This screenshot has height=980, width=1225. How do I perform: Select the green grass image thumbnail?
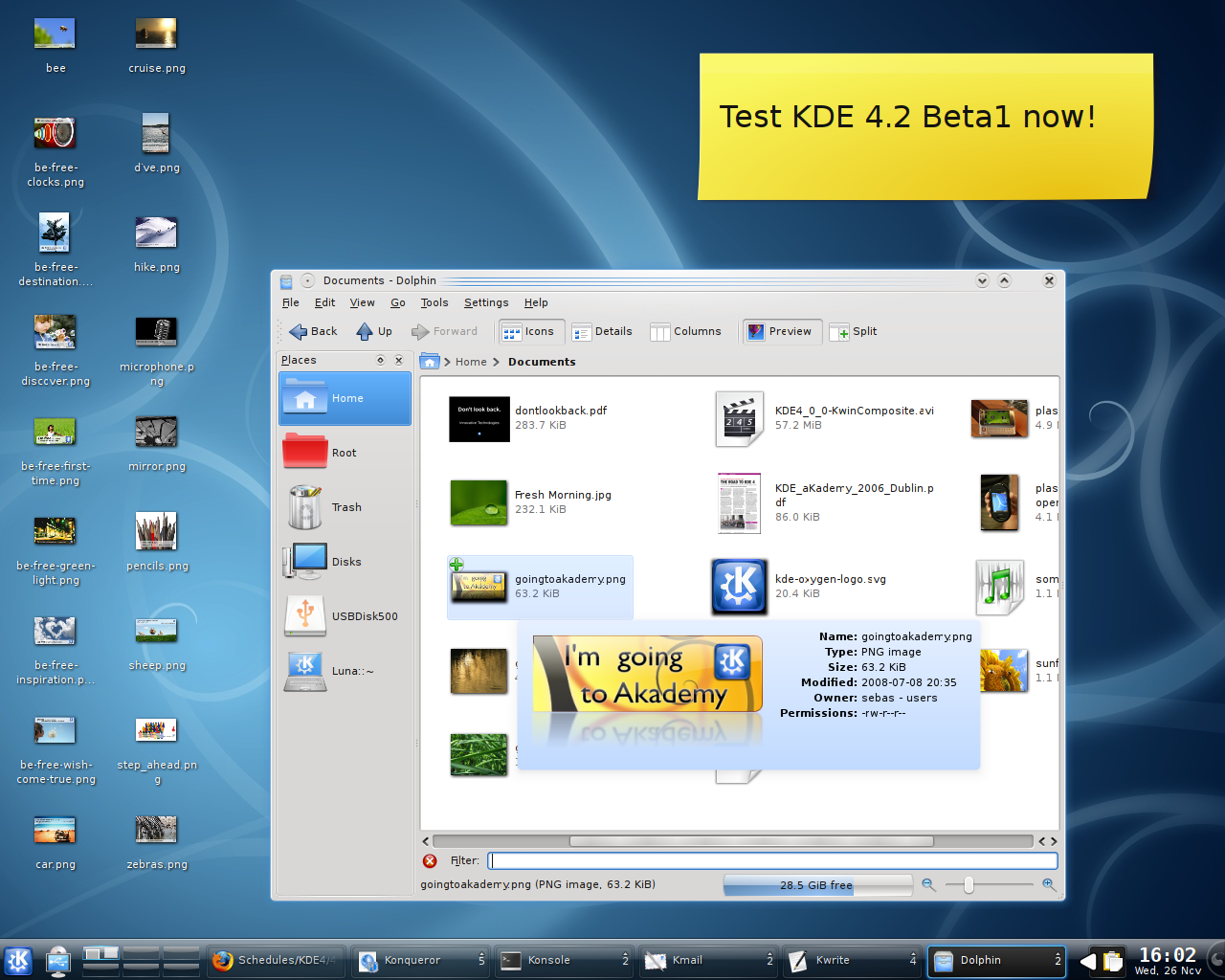tap(479, 754)
